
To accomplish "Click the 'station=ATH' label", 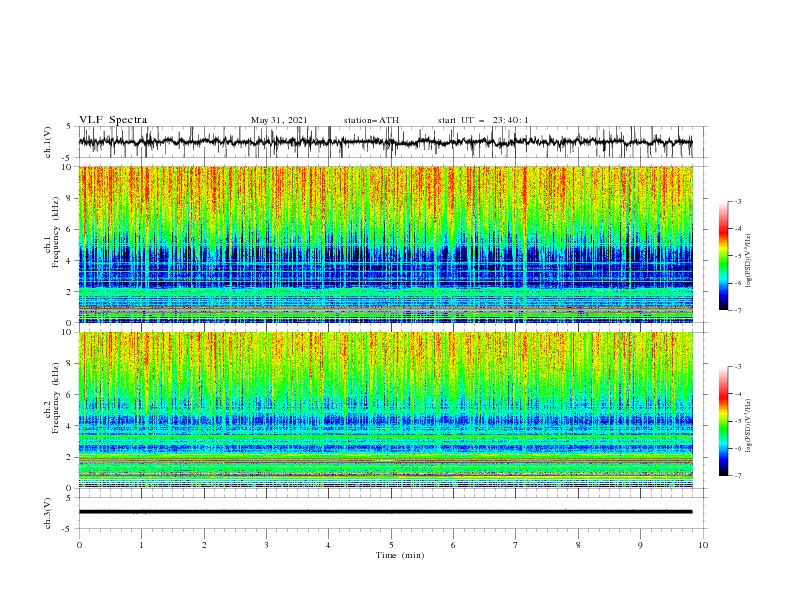I will coord(371,120).
